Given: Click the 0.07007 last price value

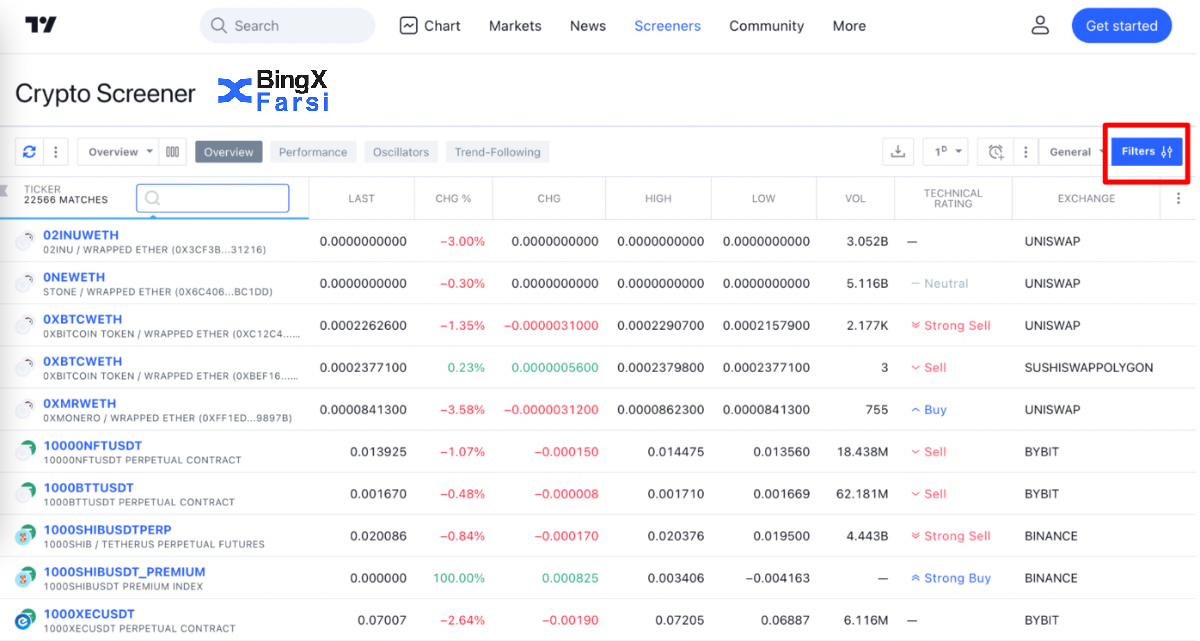Looking at the screenshot, I should pyautogui.click(x=380, y=620).
